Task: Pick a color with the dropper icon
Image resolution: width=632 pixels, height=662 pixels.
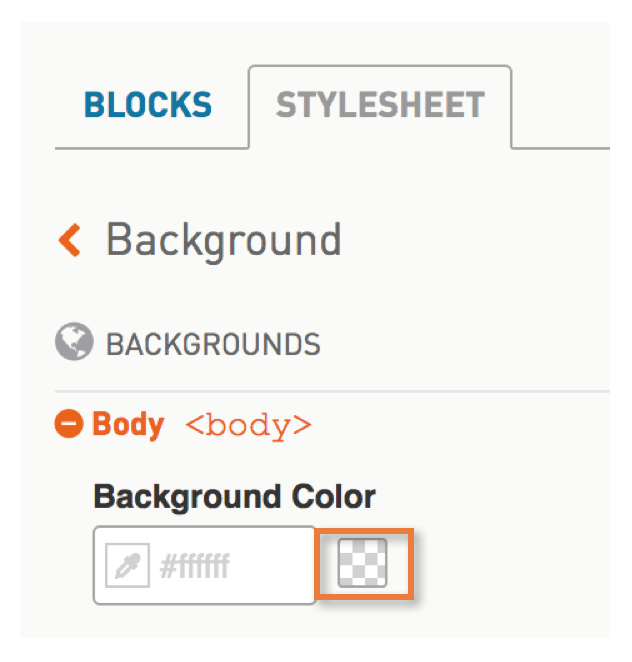Action: (x=127, y=565)
